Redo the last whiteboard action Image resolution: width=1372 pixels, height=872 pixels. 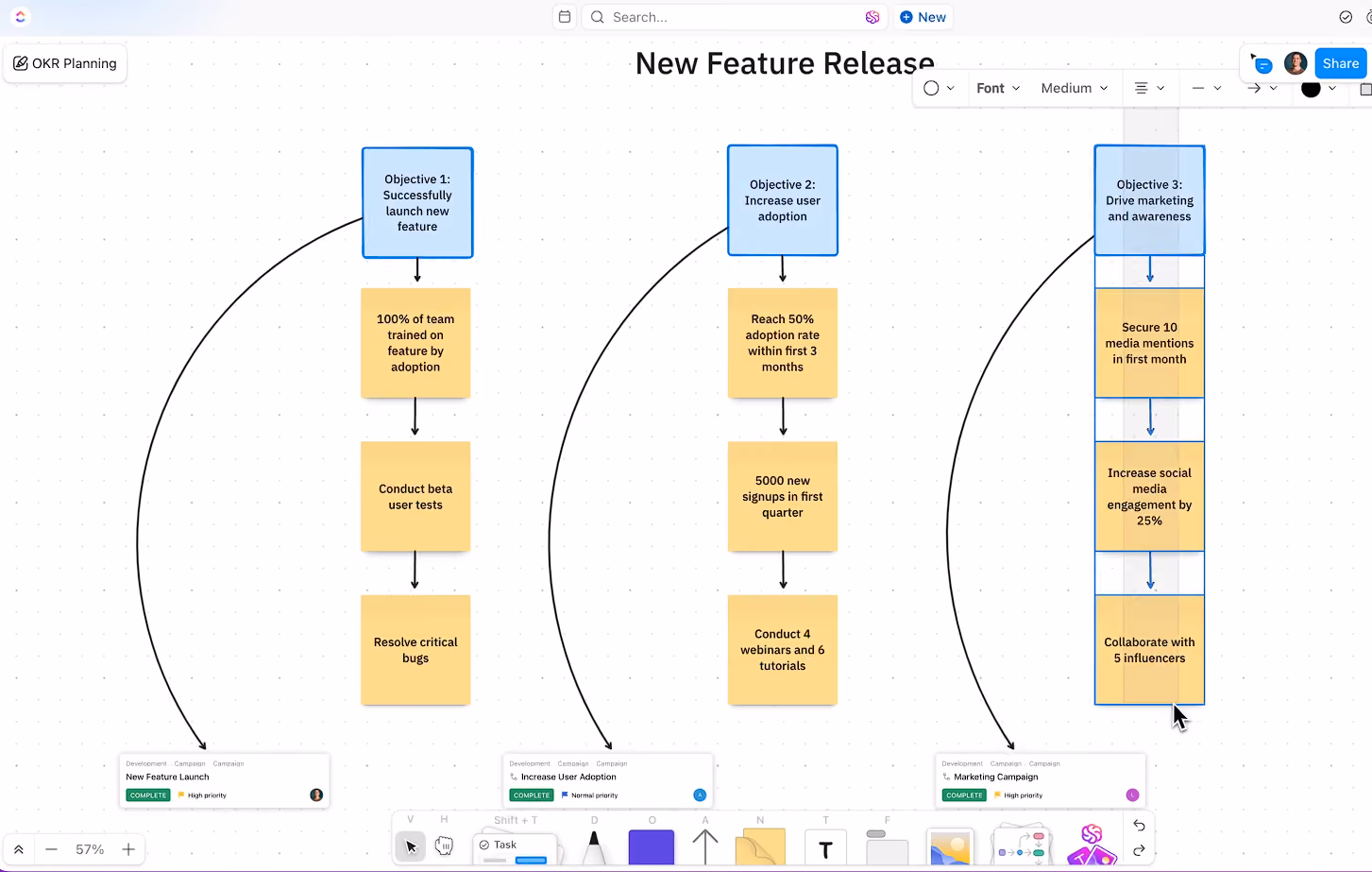tap(1139, 850)
